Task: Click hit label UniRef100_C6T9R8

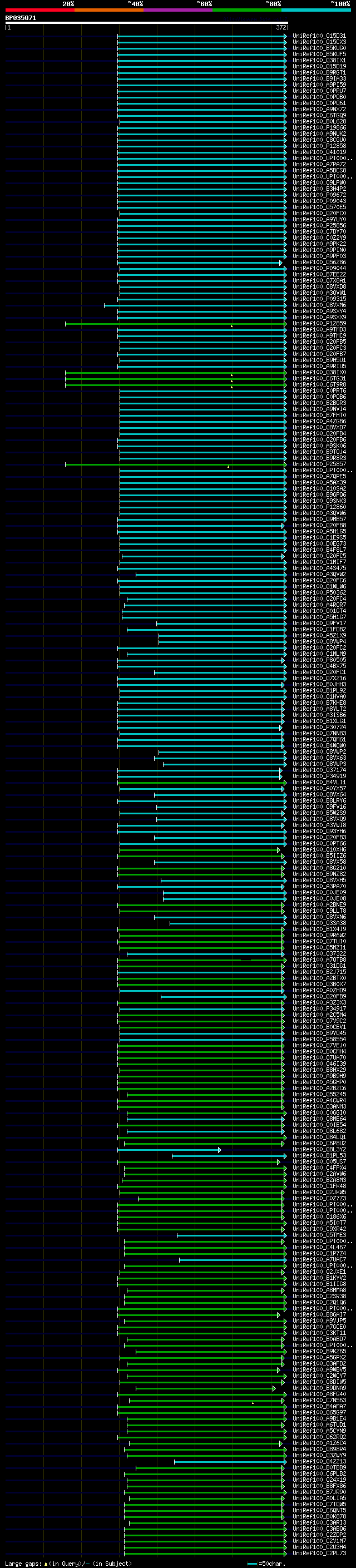Action: (x=319, y=384)
